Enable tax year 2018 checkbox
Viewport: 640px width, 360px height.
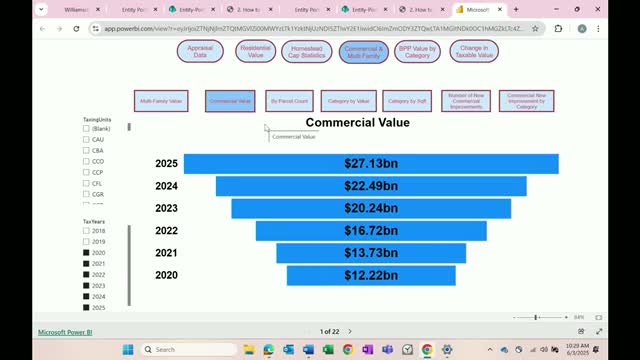pyautogui.click(x=86, y=231)
